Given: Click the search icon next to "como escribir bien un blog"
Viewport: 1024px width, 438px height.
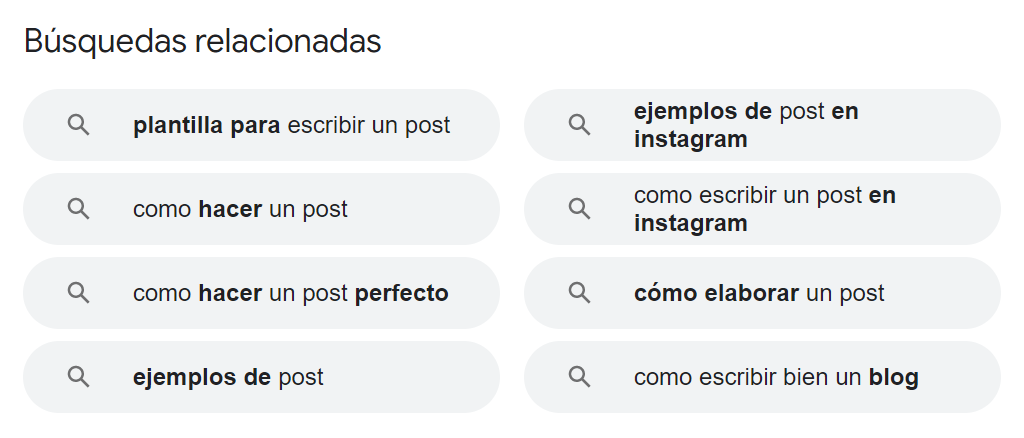Looking at the screenshot, I should click(x=579, y=377).
